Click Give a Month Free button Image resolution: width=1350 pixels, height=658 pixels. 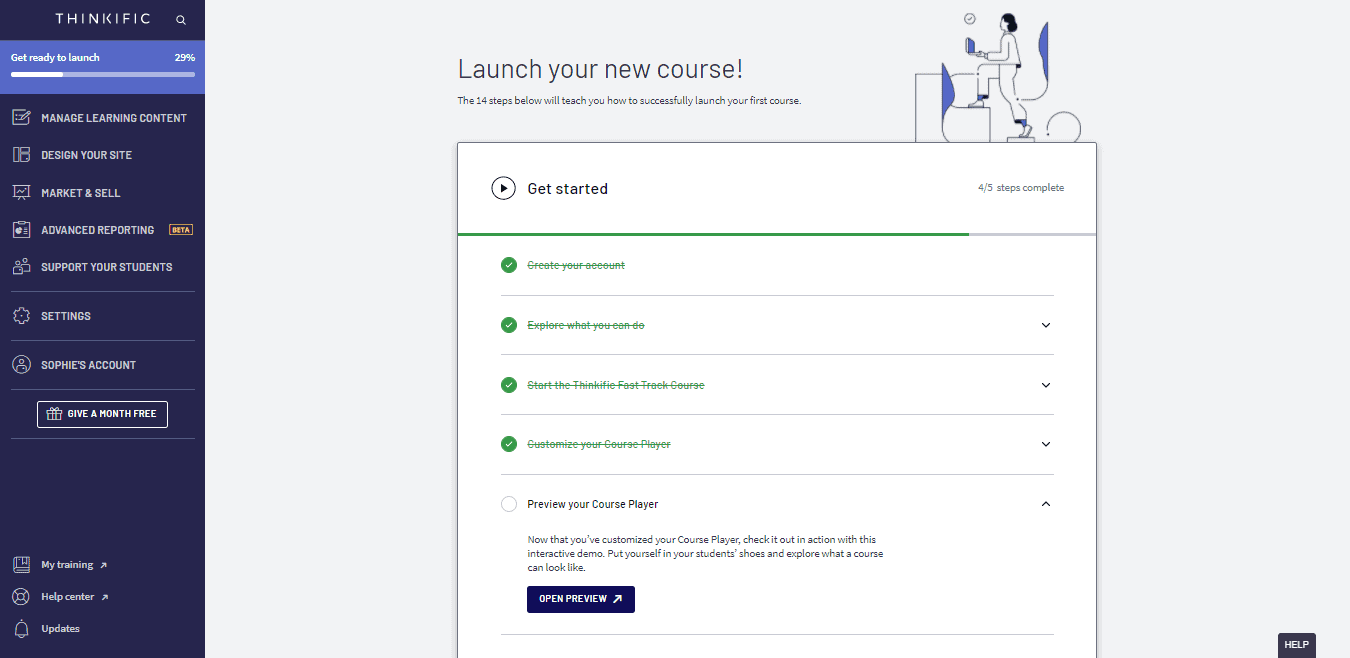pos(102,414)
